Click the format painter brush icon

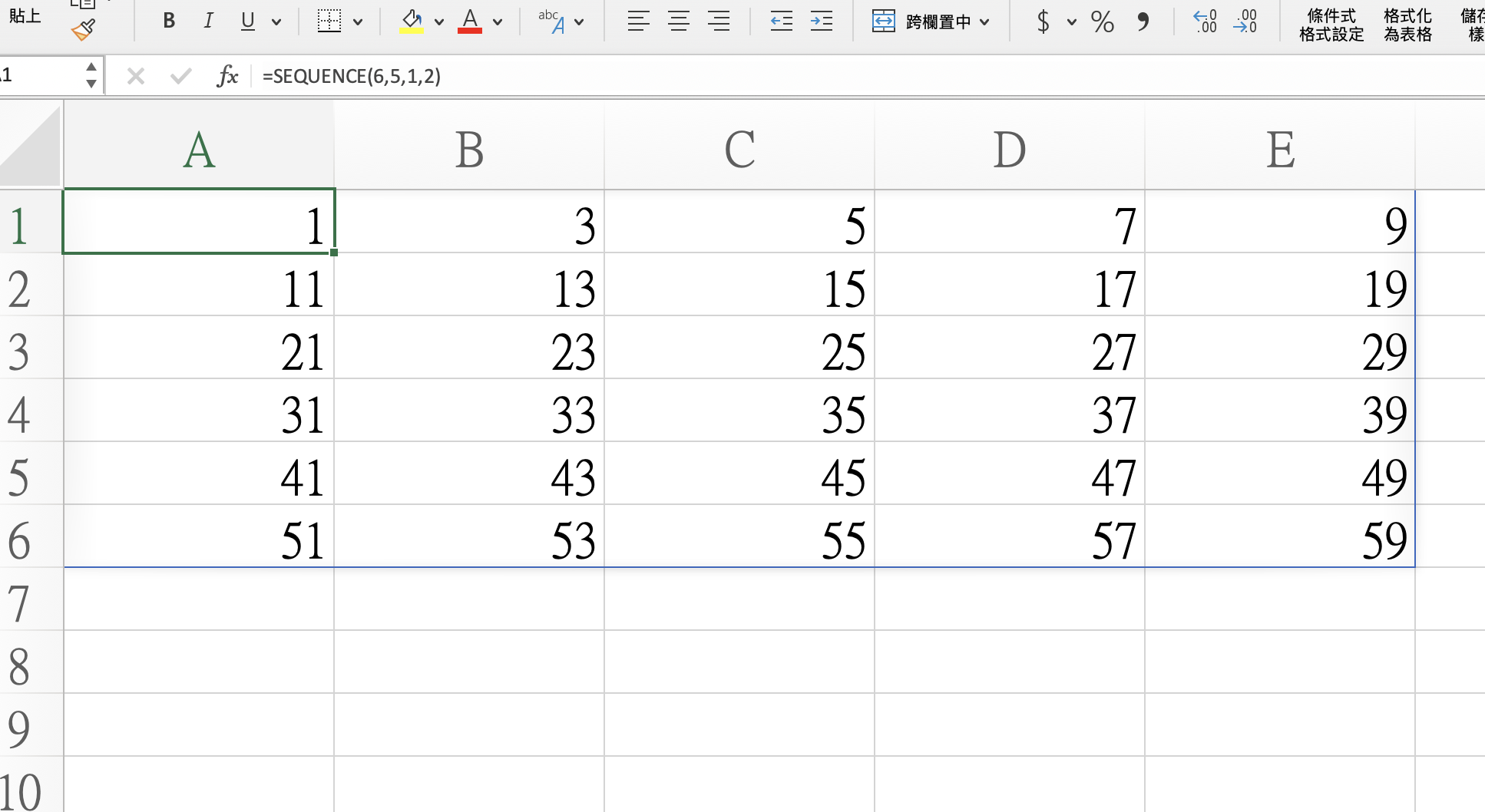(x=83, y=29)
